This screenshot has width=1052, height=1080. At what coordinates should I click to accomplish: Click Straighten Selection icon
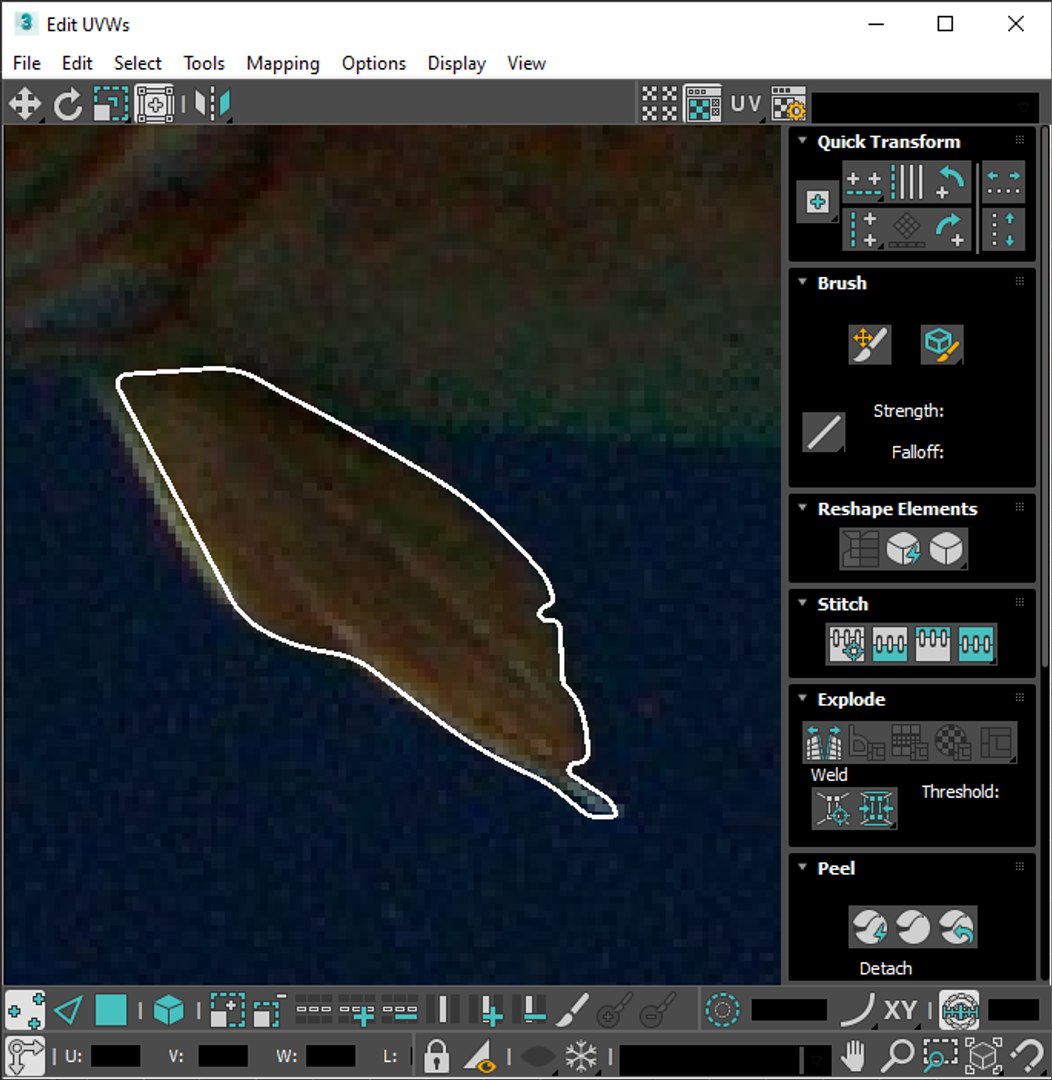click(860, 549)
